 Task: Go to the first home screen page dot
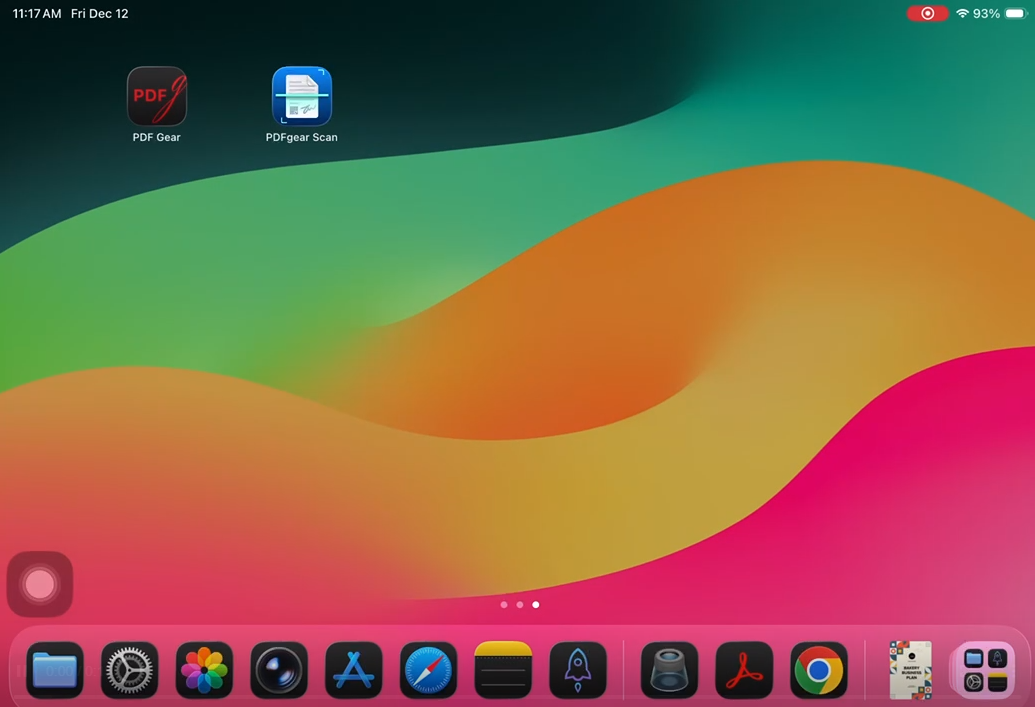[x=504, y=605]
